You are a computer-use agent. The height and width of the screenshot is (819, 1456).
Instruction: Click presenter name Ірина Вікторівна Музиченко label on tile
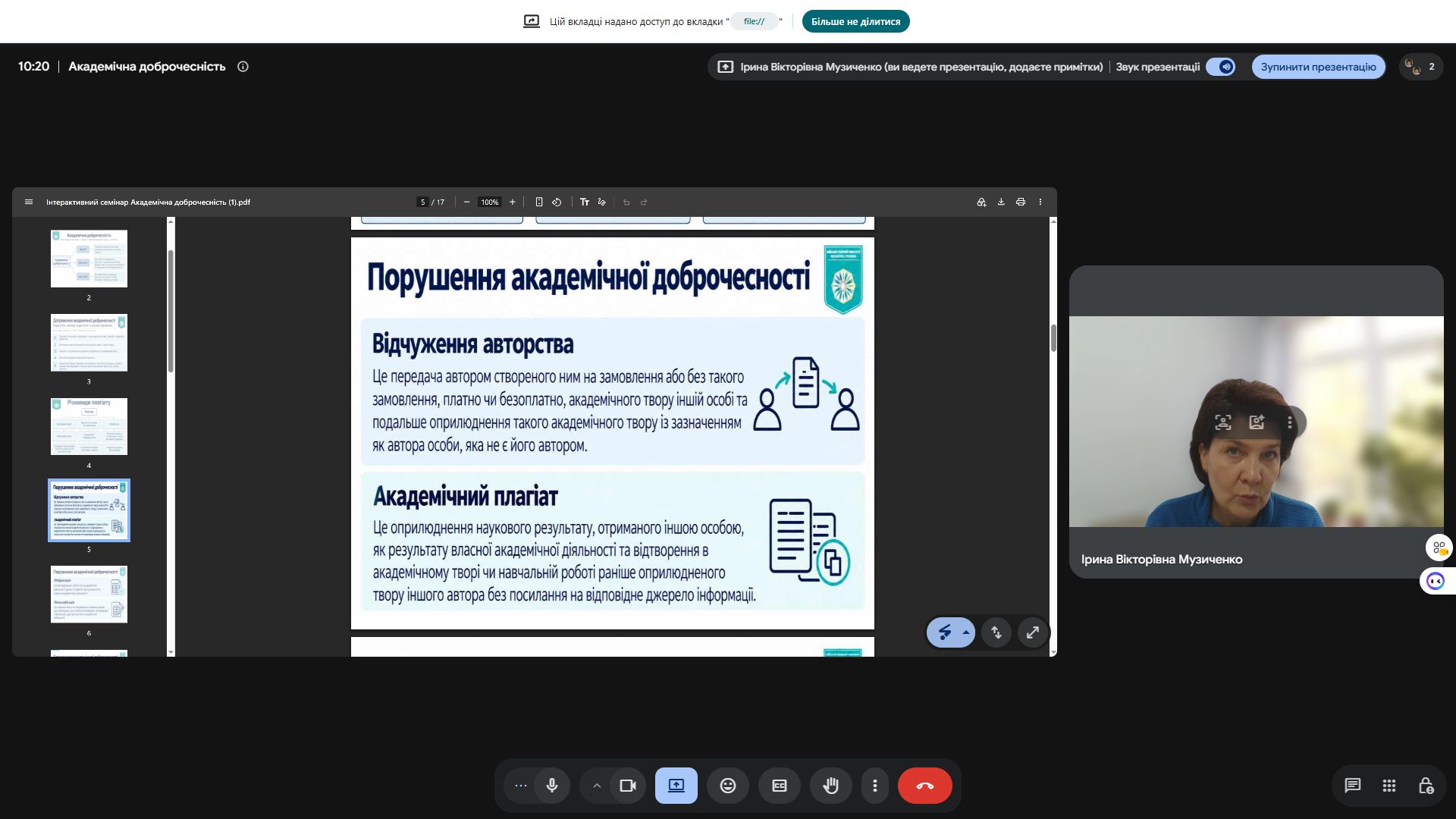[x=1162, y=560]
